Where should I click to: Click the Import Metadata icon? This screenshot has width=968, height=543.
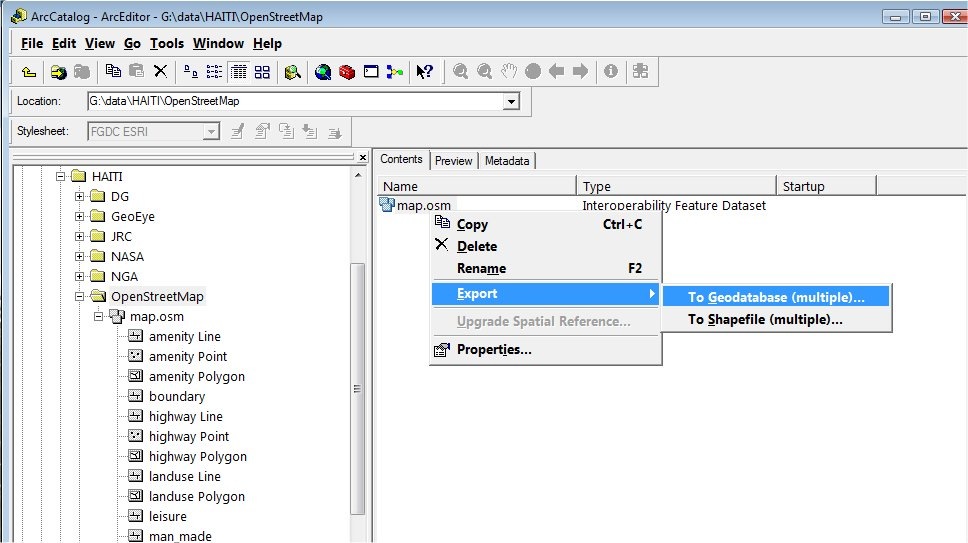286,131
